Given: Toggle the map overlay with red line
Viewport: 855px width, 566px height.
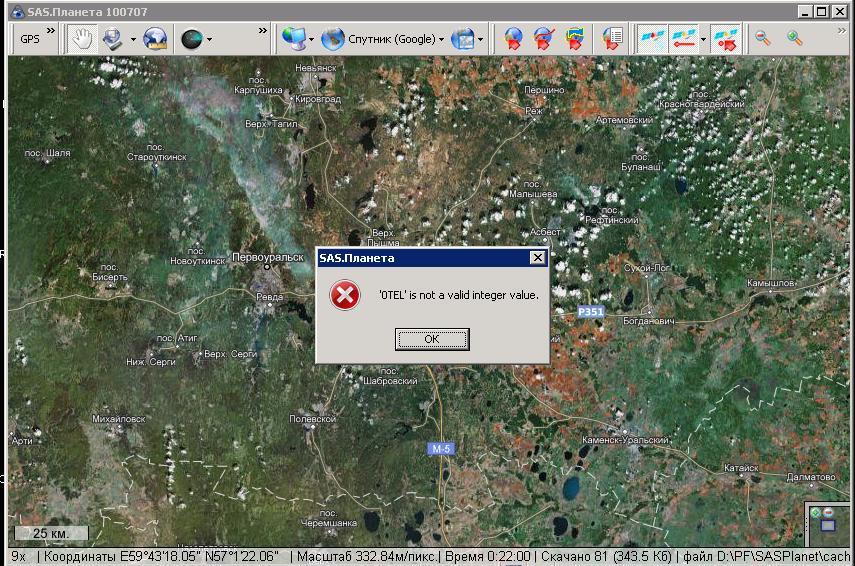Looking at the screenshot, I should (x=684, y=39).
